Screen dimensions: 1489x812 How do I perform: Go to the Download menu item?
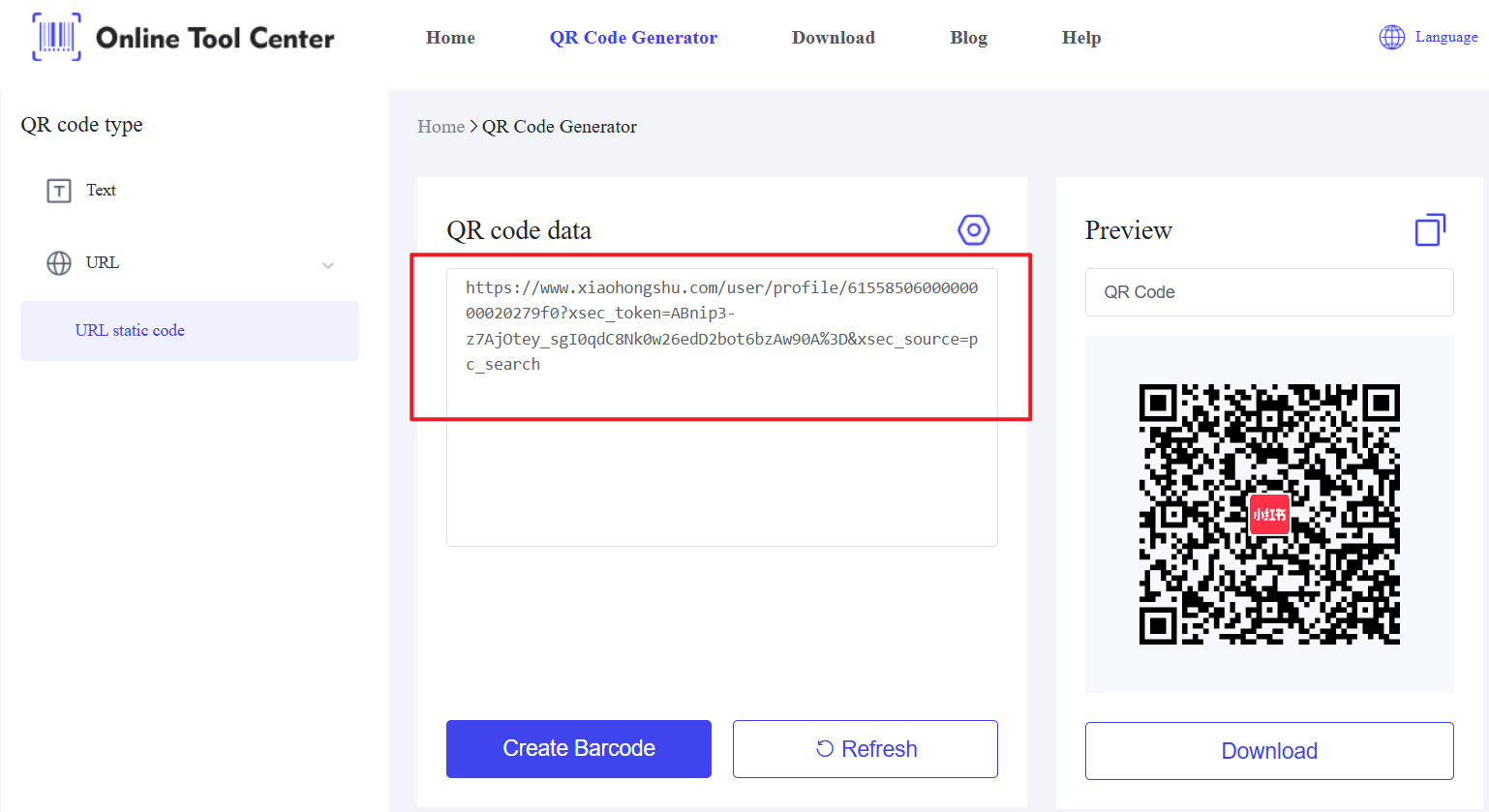pyautogui.click(x=833, y=38)
